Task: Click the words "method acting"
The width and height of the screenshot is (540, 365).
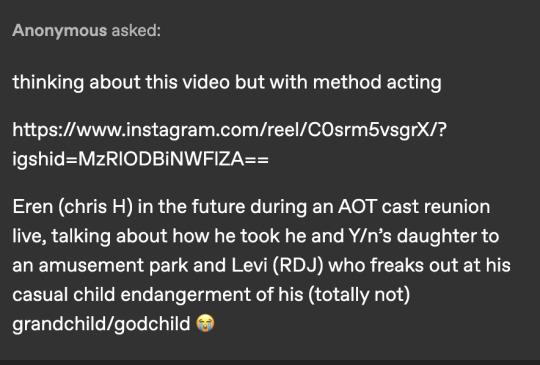Action: pyautogui.click(x=377, y=82)
